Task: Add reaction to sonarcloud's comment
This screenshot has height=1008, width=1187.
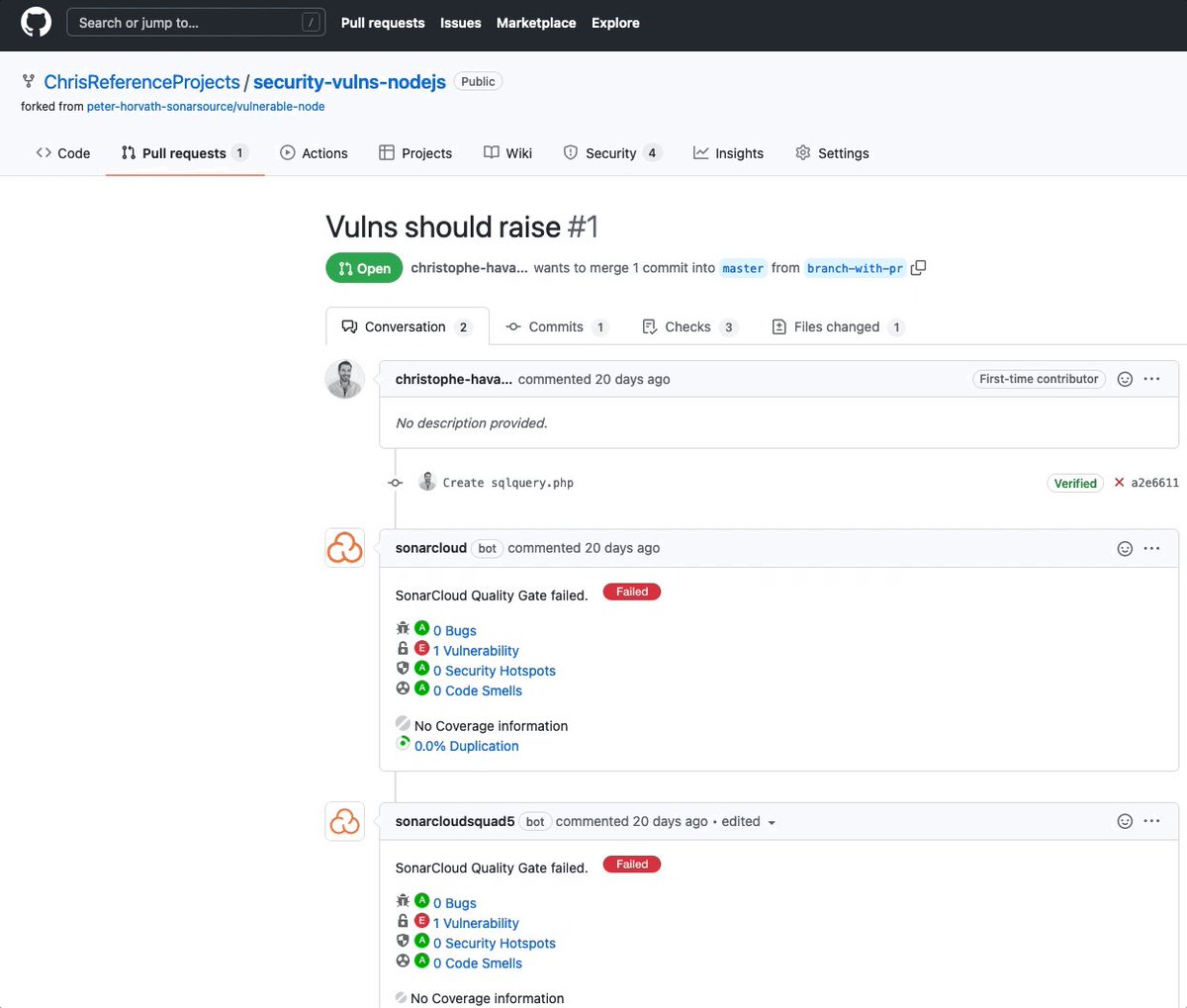Action: (x=1125, y=548)
